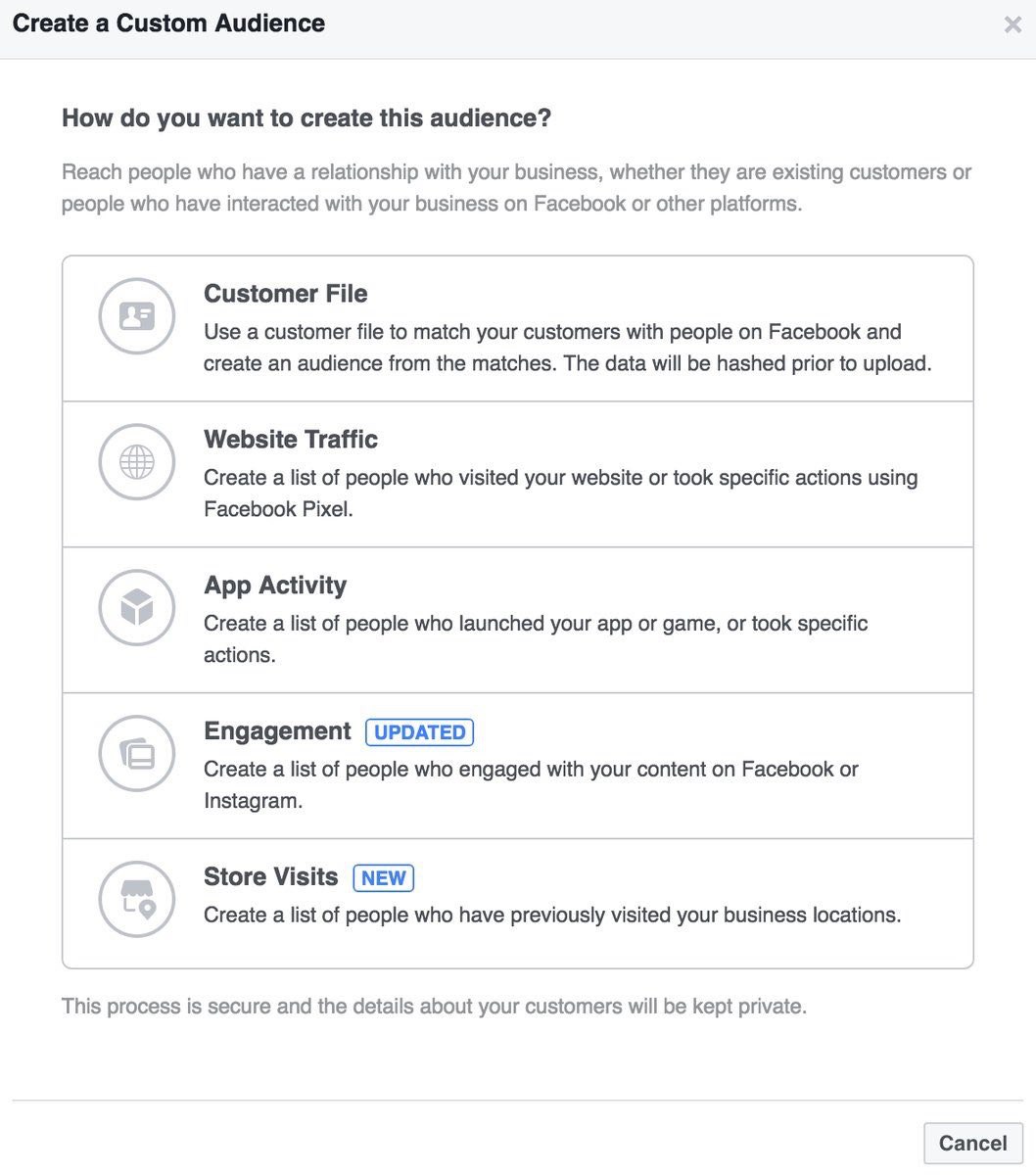Cancel the custom audience creation
This screenshot has height=1175, width=1036.
tap(973, 1143)
